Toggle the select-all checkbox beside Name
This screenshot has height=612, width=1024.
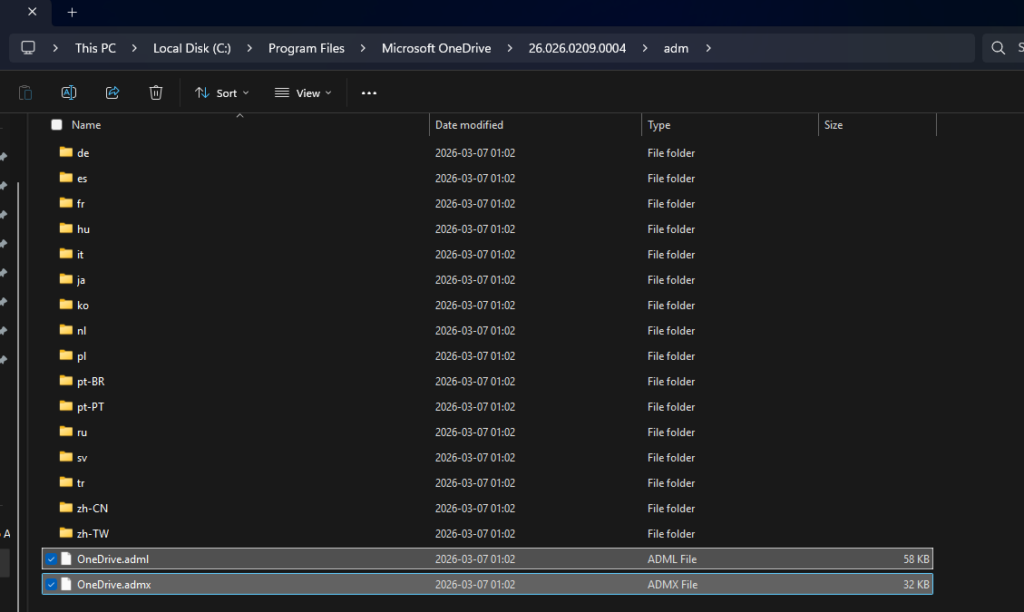pyautogui.click(x=57, y=125)
